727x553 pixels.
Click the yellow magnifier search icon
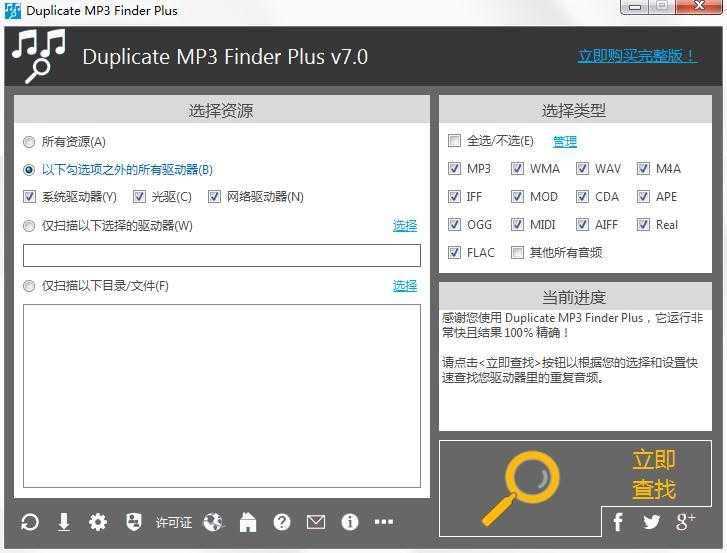(521, 488)
